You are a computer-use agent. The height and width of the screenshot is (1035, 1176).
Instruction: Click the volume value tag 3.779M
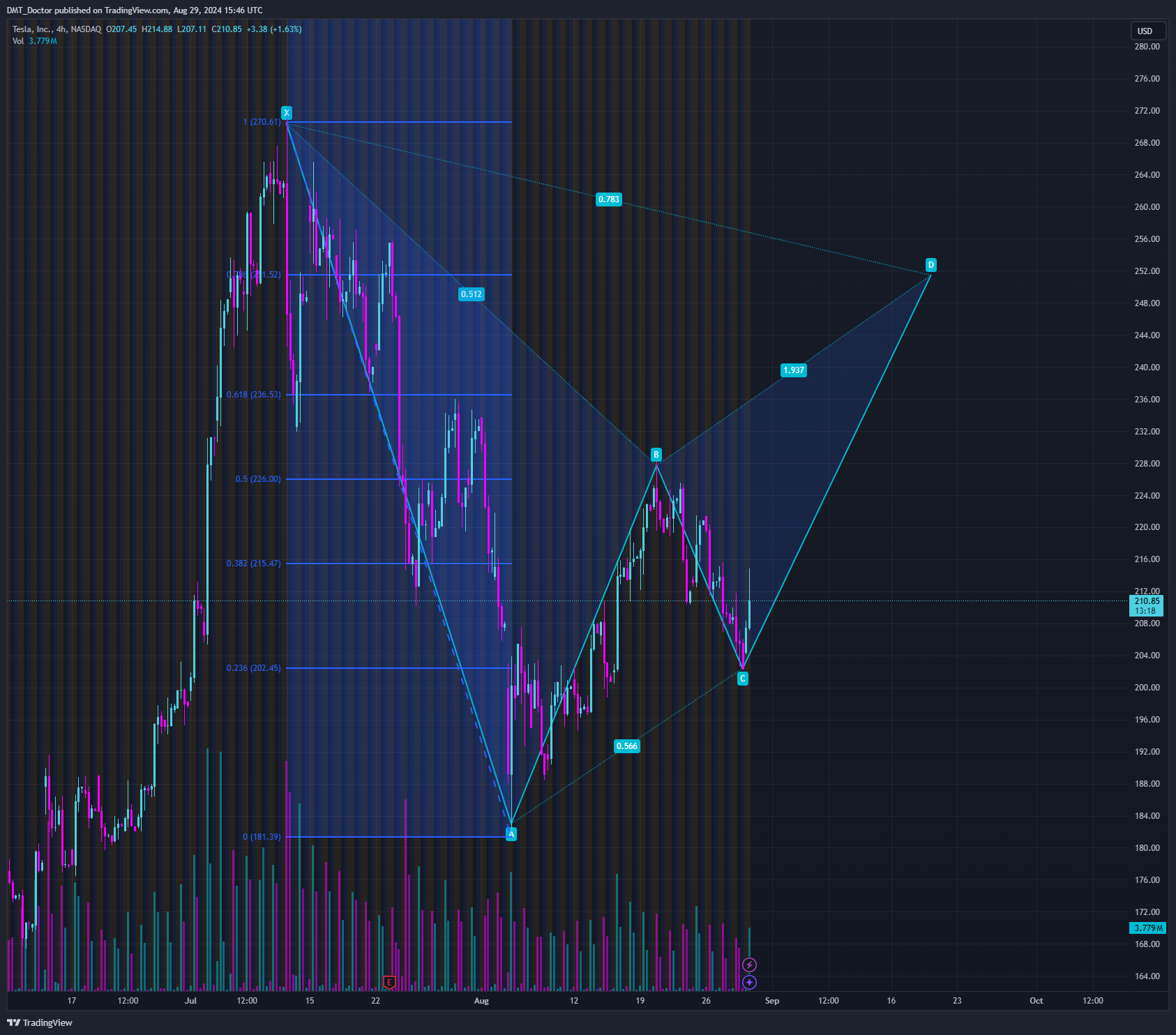tap(1147, 928)
